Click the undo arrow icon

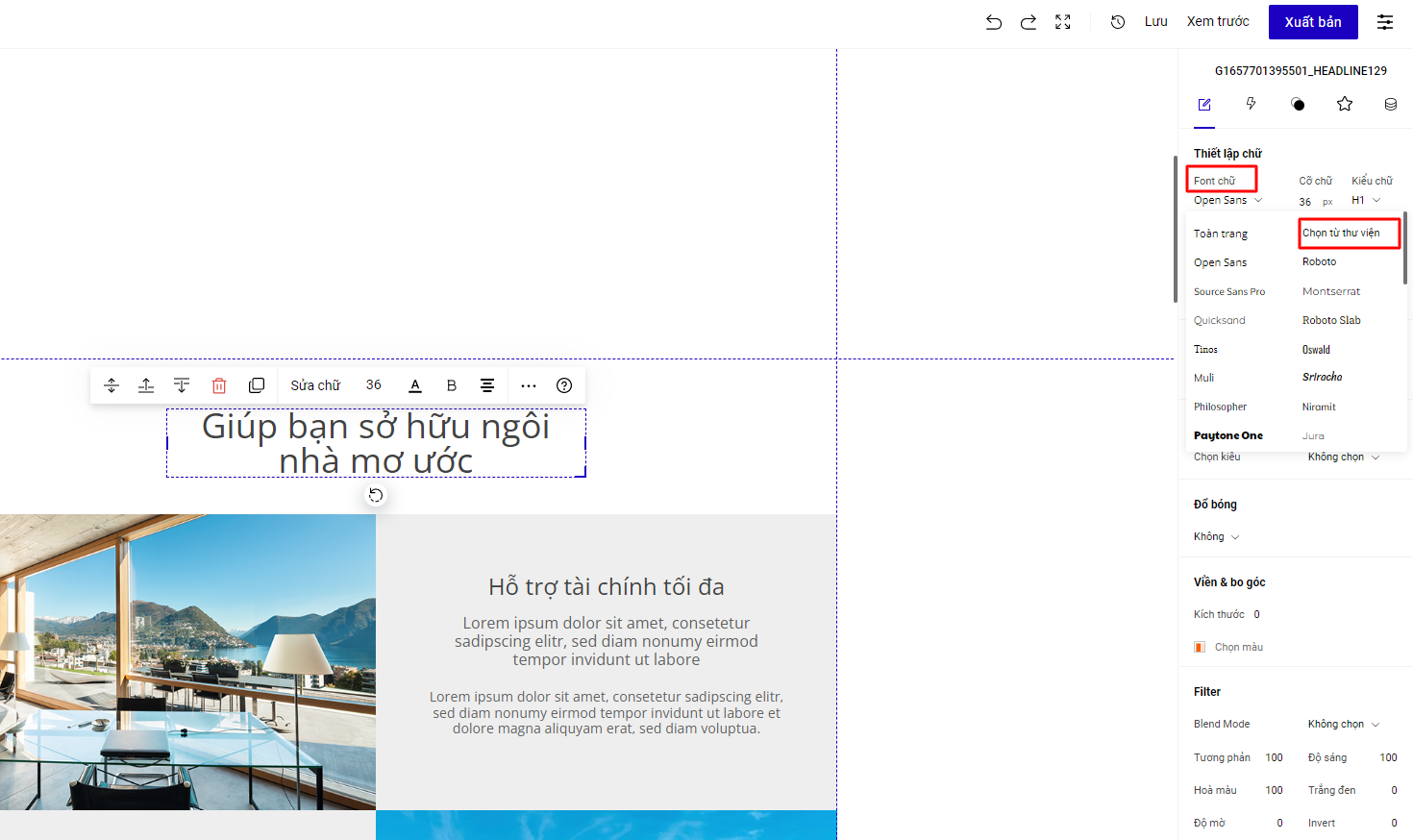993,22
